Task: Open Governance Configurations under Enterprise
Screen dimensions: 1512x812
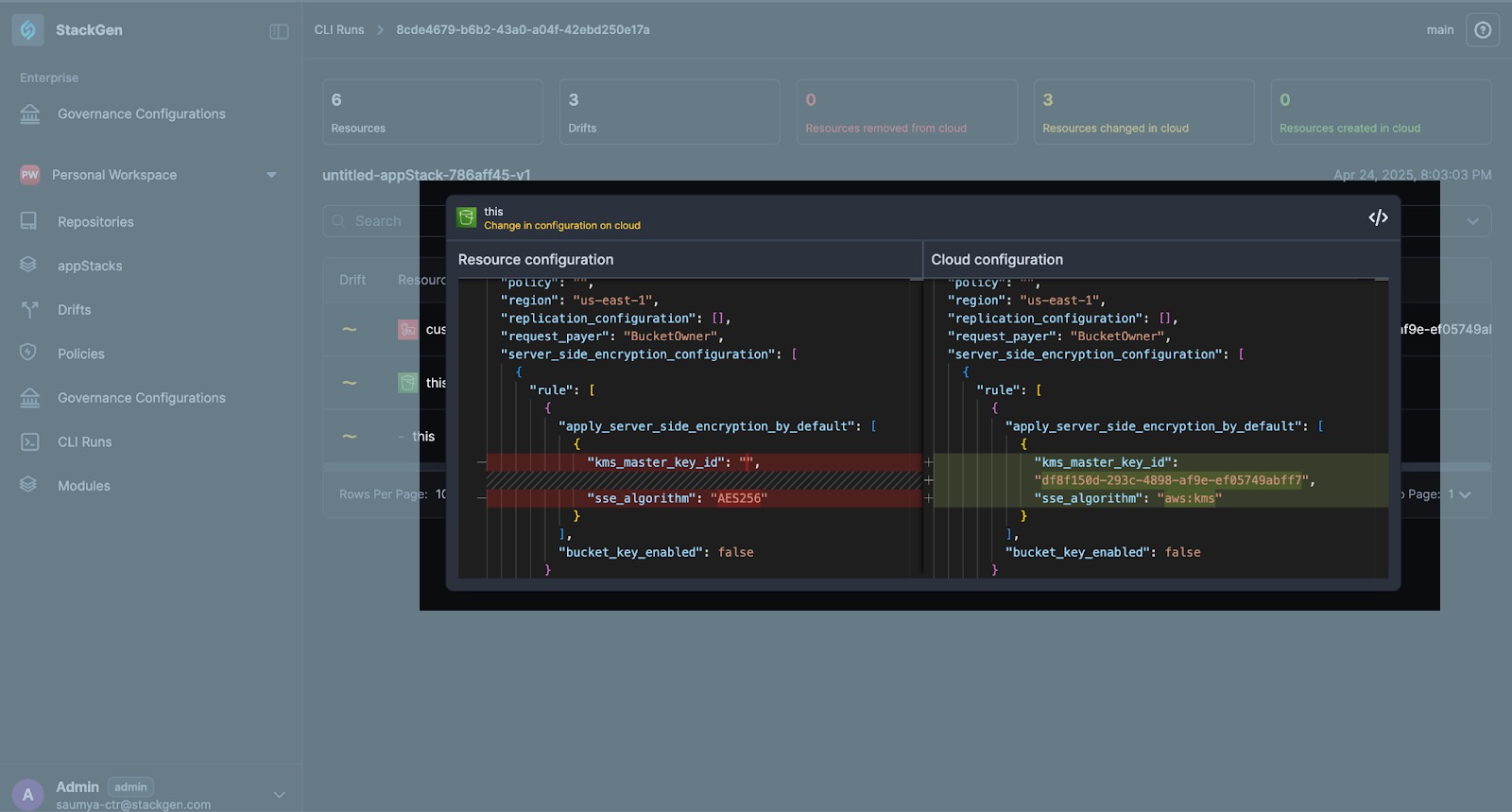Action: (142, 113)
